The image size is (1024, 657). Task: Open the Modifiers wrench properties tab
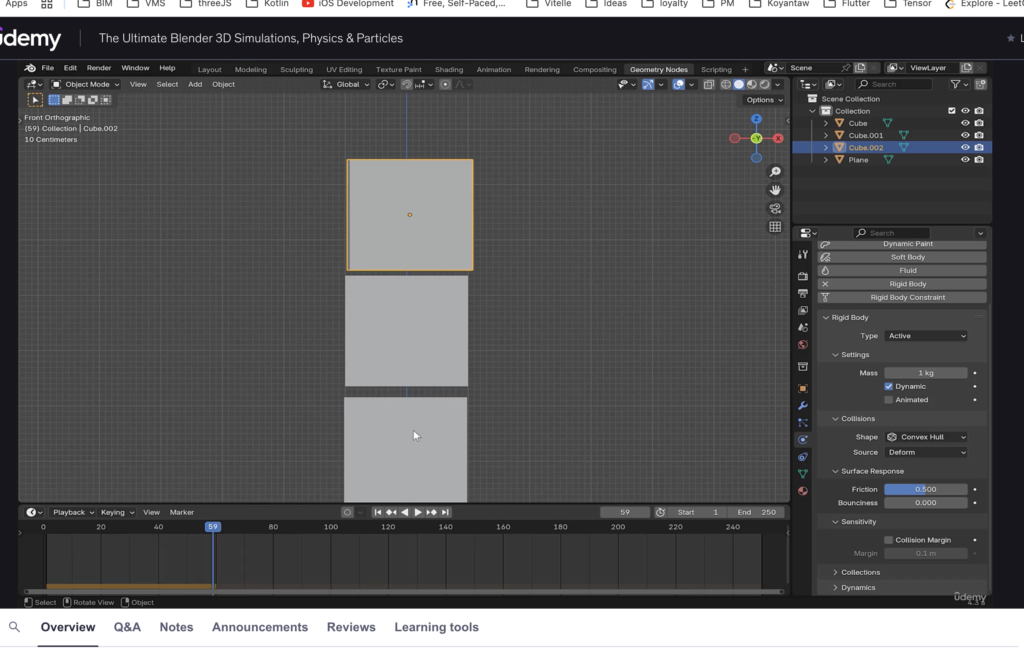click(x=802, y=406)
